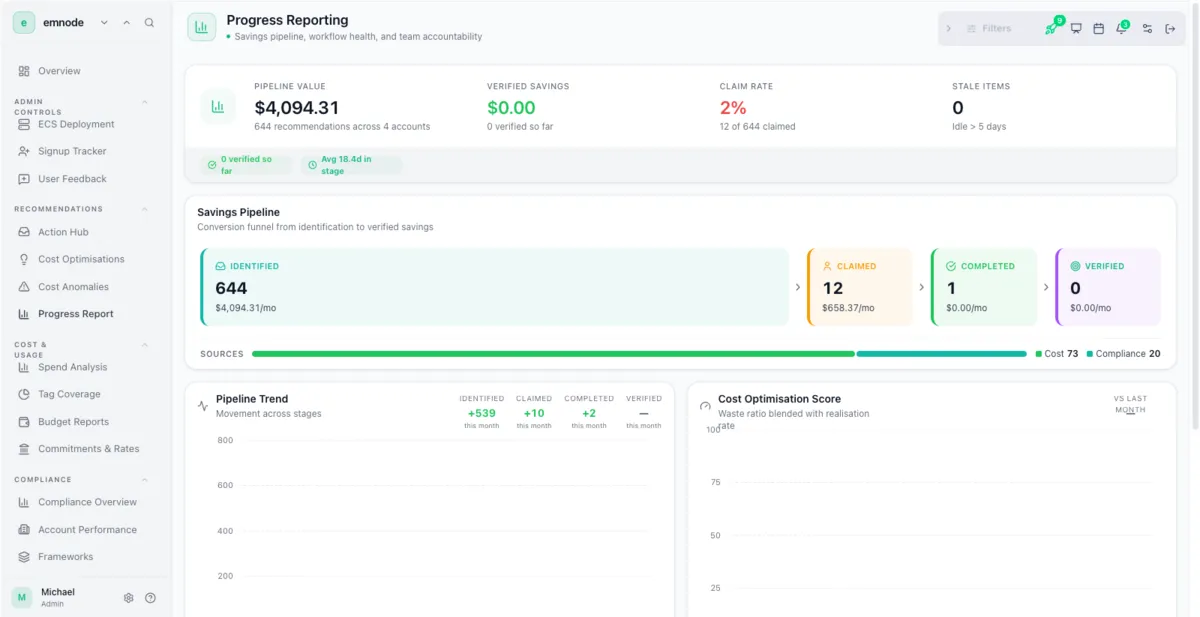Click the presentation screen icon in top toolbar
Image resolution: width=1200 pixels, height=617 pixels.
tap(1076, 28)
